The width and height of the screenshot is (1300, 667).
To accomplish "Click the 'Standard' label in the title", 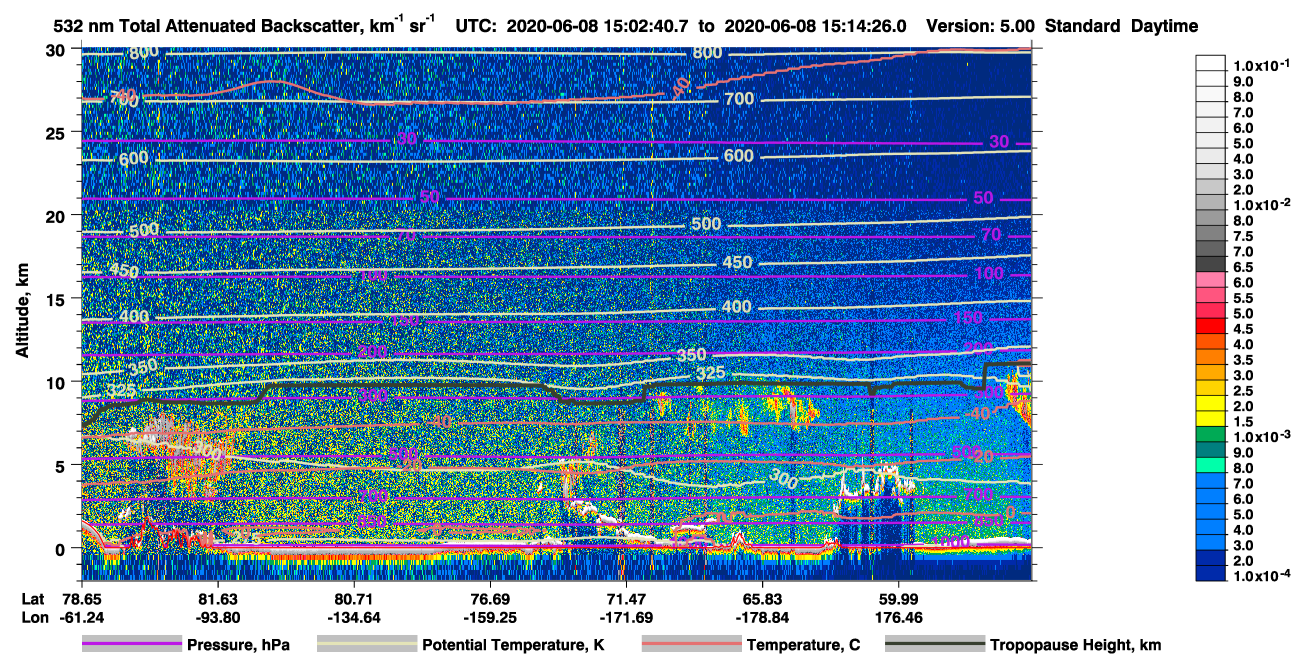I will tap(1082, 26).
